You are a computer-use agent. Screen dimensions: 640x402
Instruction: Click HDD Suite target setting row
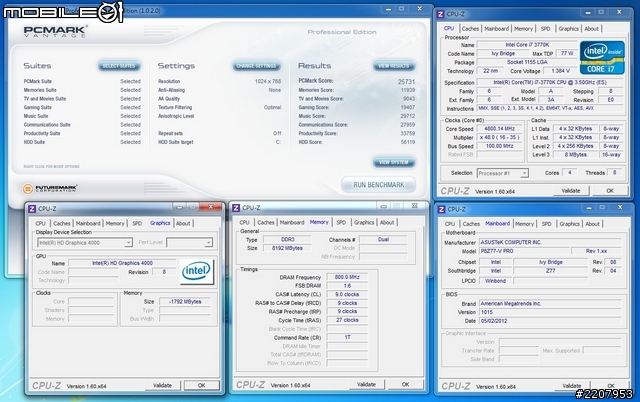[220, 142]
